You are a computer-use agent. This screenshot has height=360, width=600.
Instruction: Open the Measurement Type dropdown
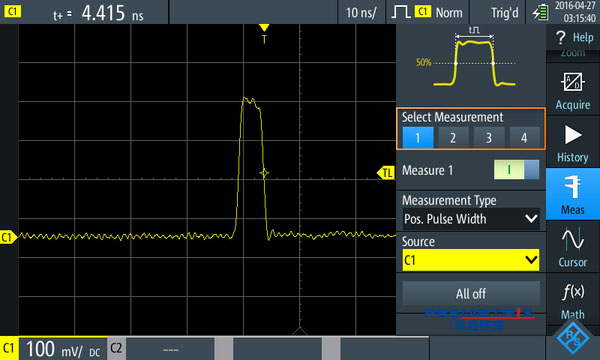471,219
